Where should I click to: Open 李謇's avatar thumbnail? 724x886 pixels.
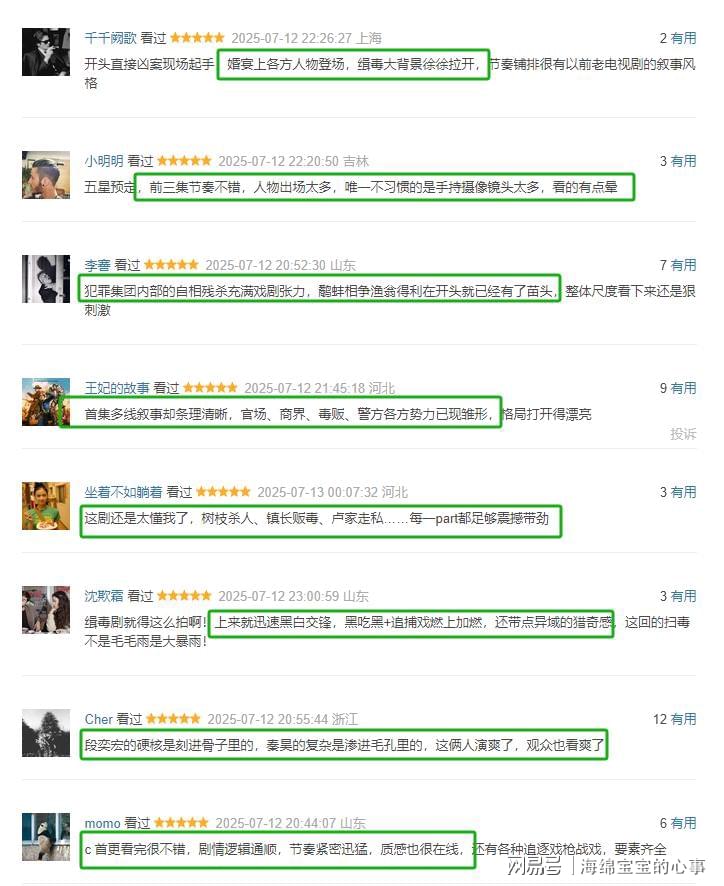(46, 279)
